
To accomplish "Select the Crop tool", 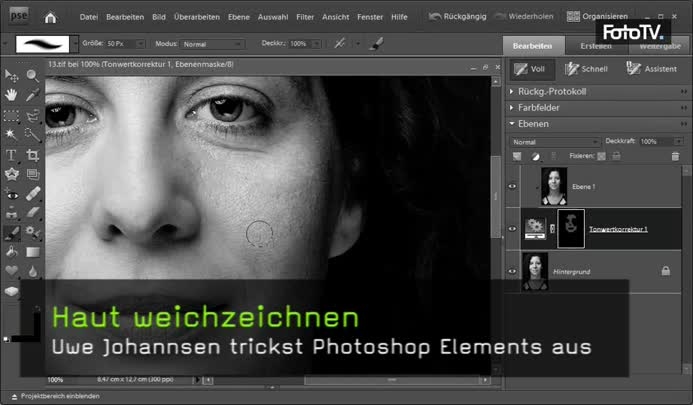I will tap(32, 155).
